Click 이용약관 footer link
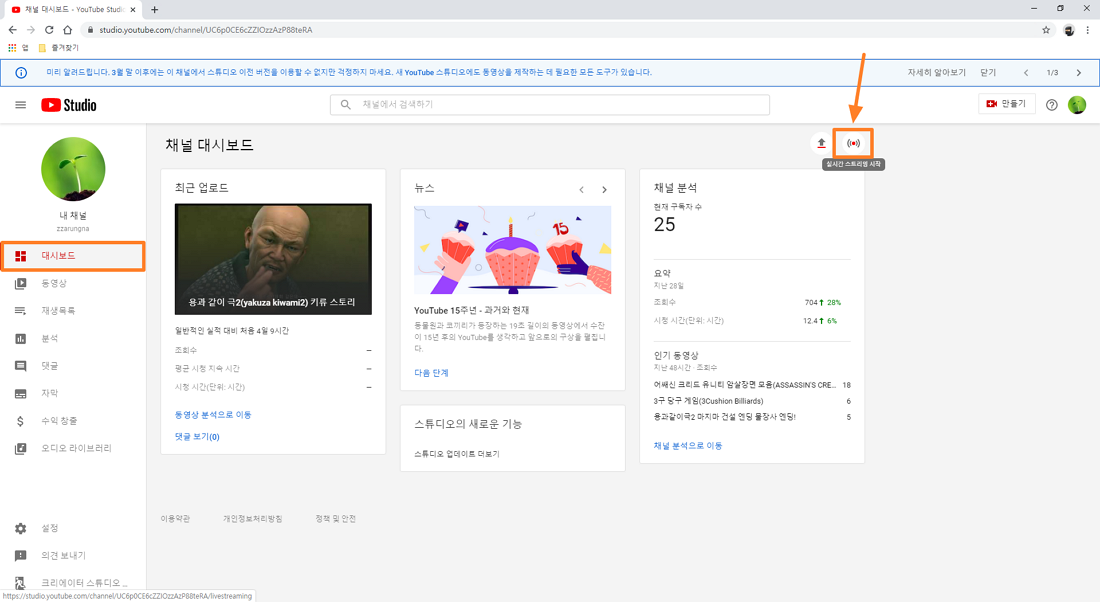The width and height of the screenshot is (1100, 602). [175, 519]
